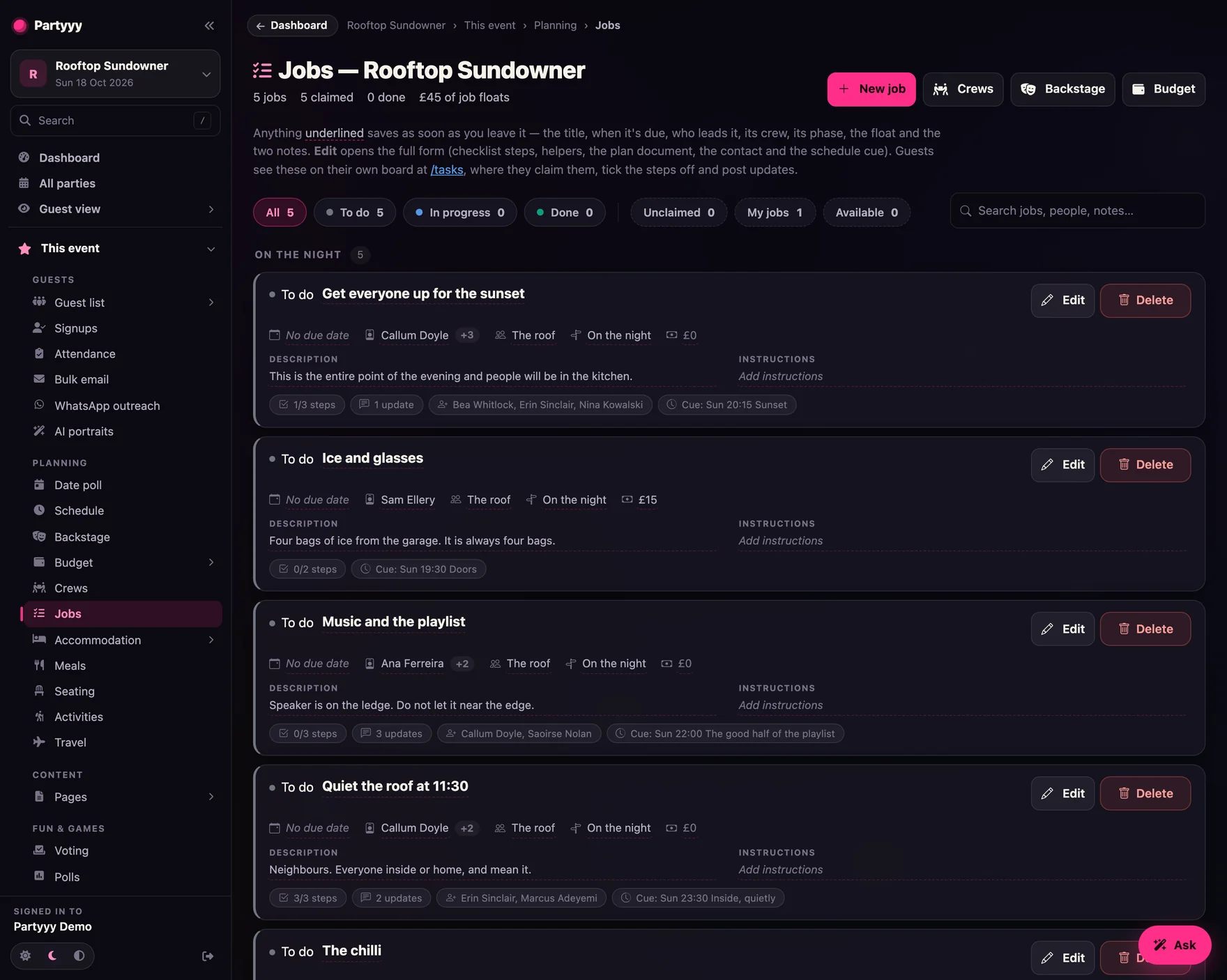Image resolution: width=1227 pixels, height=980 pixels.
Task: Open Backstage masks icon in sidebar
Action: [x=39, y=537]
